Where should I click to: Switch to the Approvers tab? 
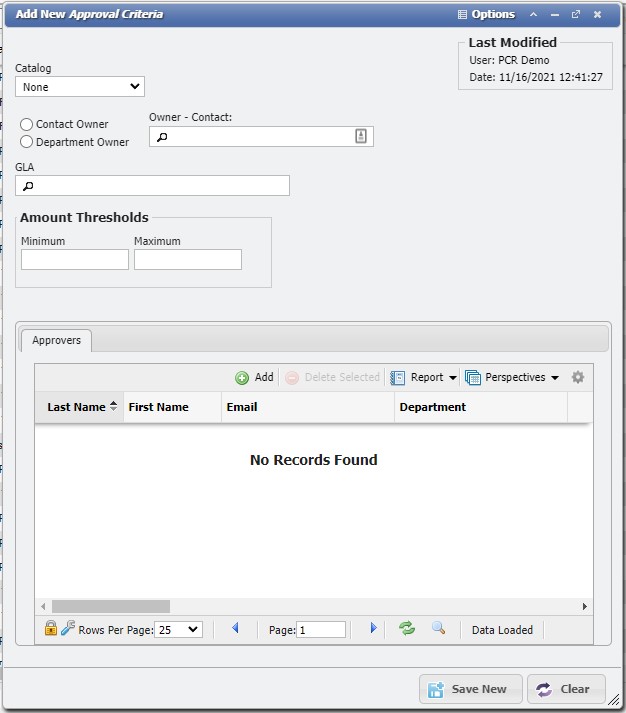tap(56, 340)
